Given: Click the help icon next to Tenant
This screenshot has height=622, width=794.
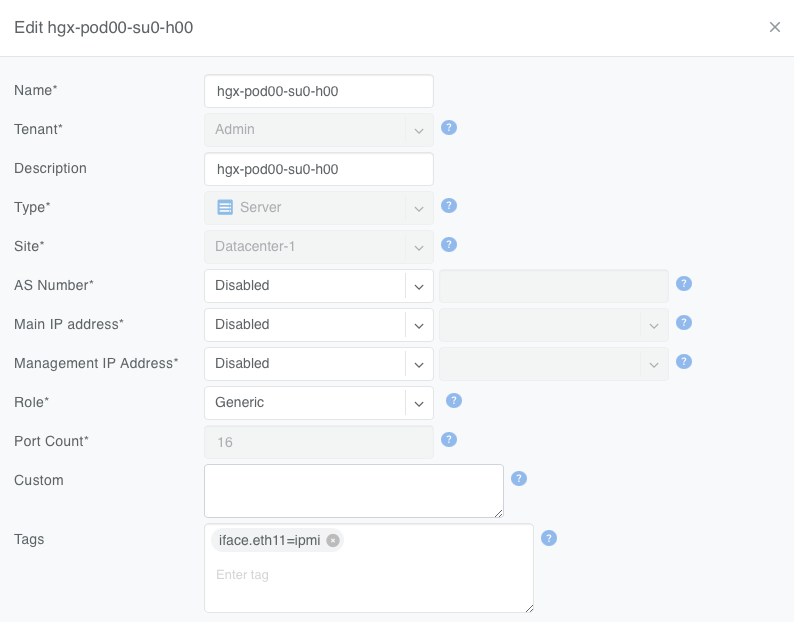Looking at the screenshot, I should pyautogui.click(x=449, y=128).
